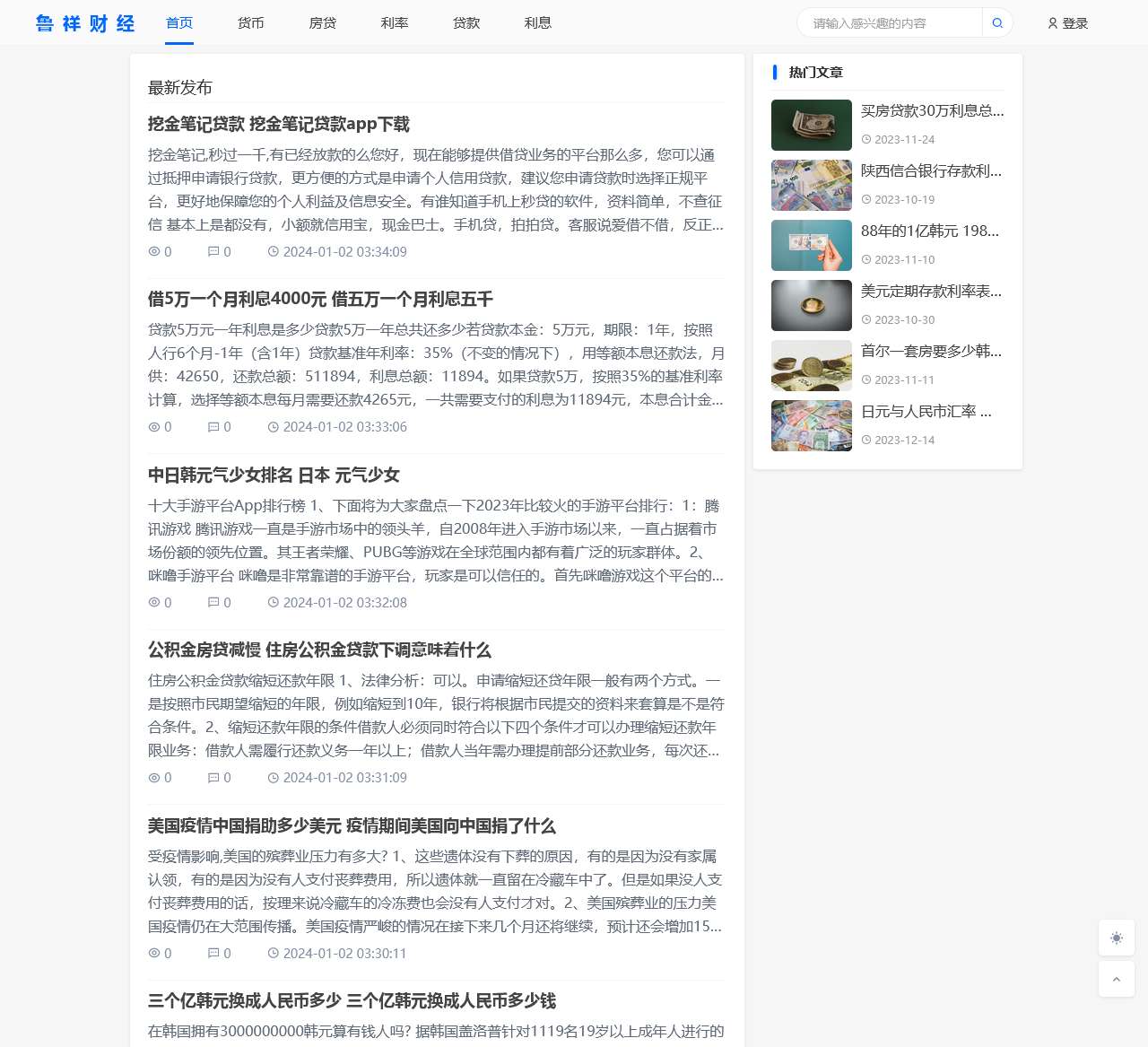Click clock icon beside 2024-01-02 03:30:11
The width and height of the screenshot is (1148, 1047).
click(x=274, y=954)
